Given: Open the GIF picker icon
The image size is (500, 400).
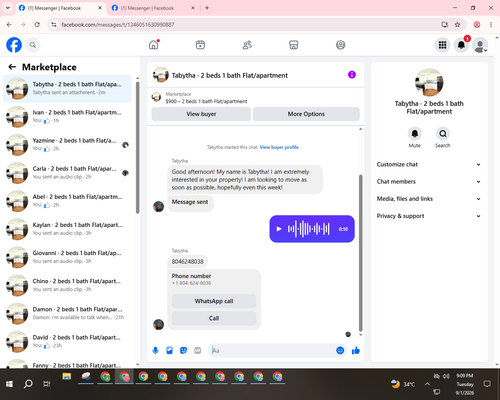Looking at the screenshot, I should pyautogui.click(x=198, y=350).
